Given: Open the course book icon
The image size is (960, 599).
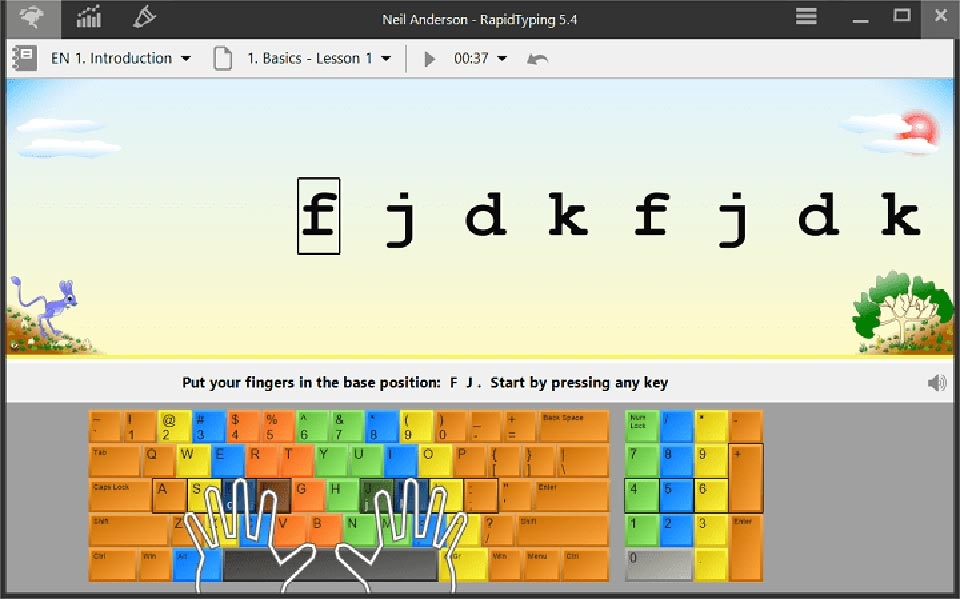Looking at the screenshot, I should click(22, 58).
